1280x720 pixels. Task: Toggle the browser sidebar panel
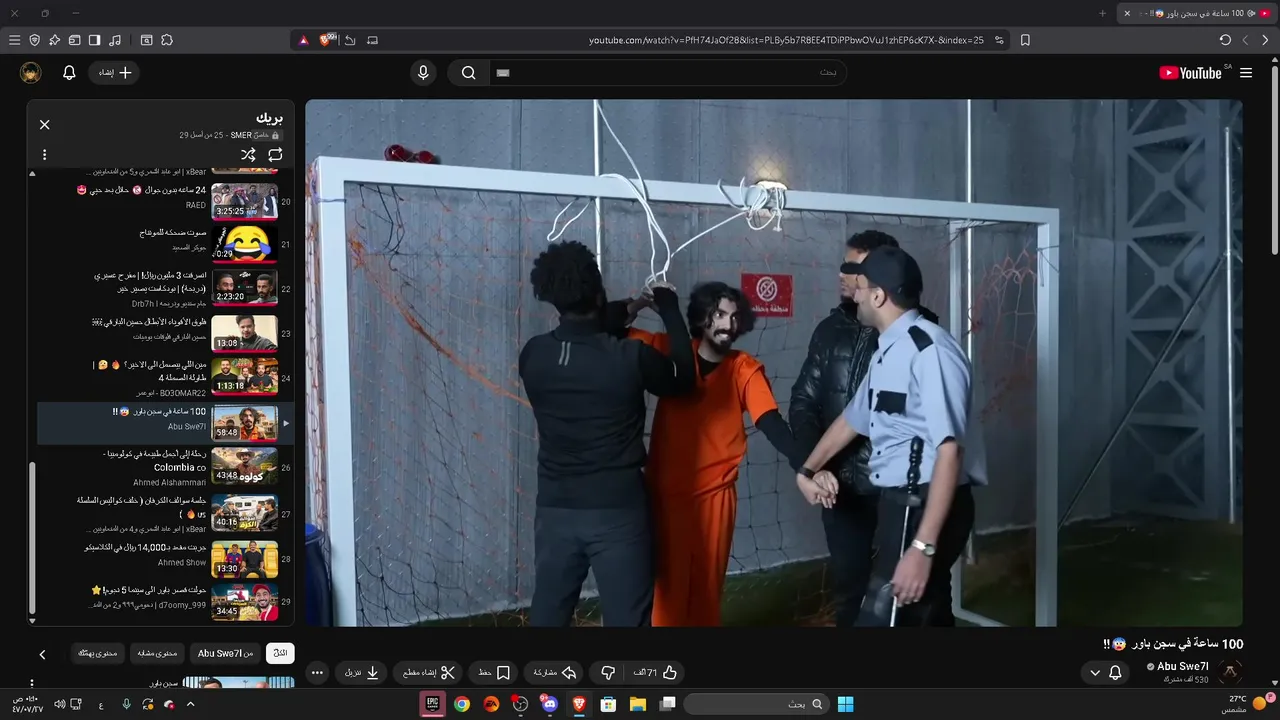coord(94,40)
